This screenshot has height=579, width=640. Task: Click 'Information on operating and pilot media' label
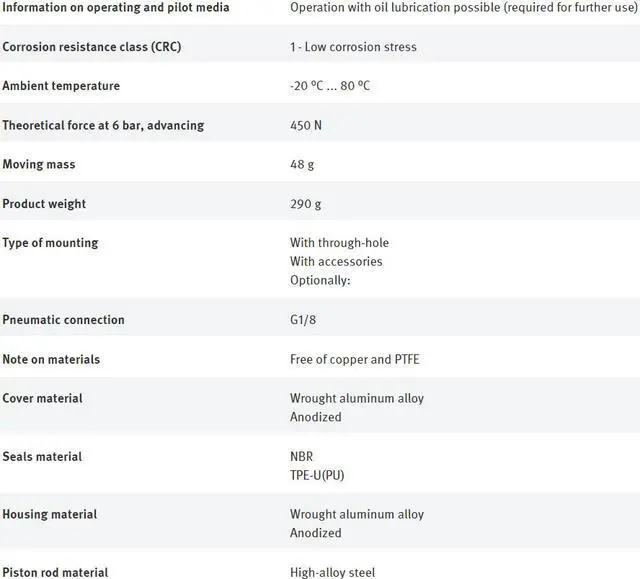coord(116,7)
